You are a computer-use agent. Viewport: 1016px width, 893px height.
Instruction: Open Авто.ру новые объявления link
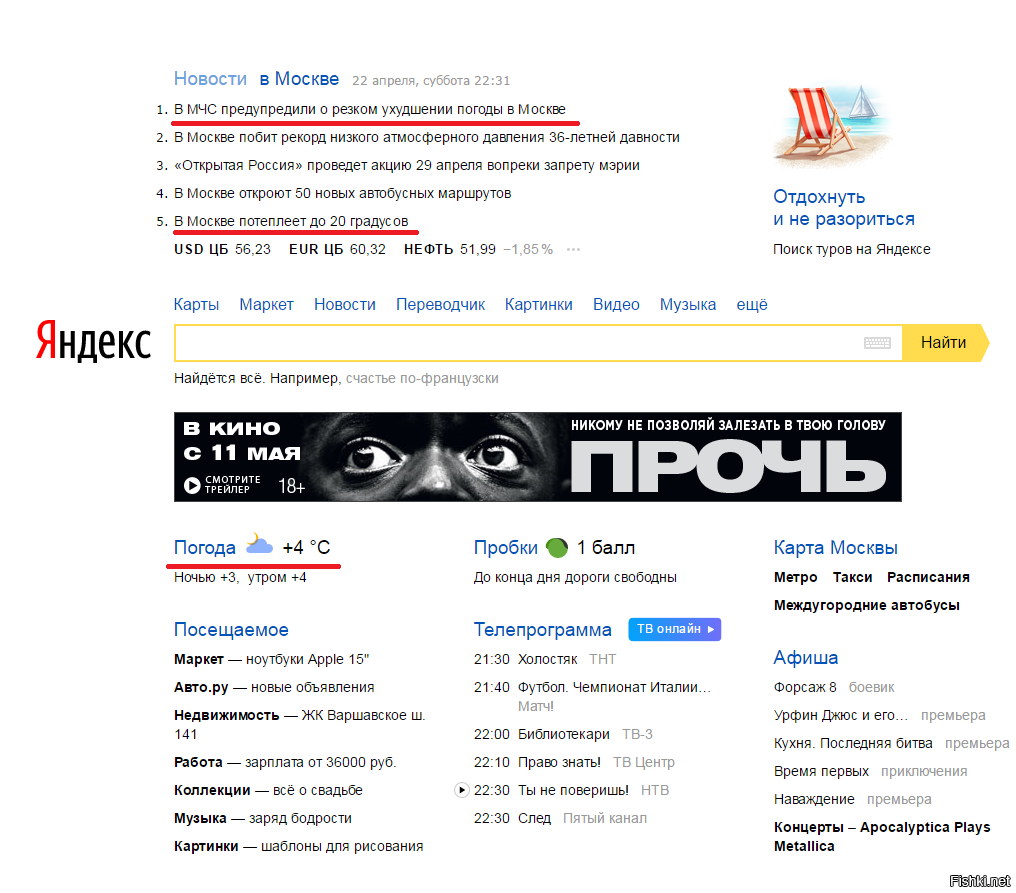(274, 688)
